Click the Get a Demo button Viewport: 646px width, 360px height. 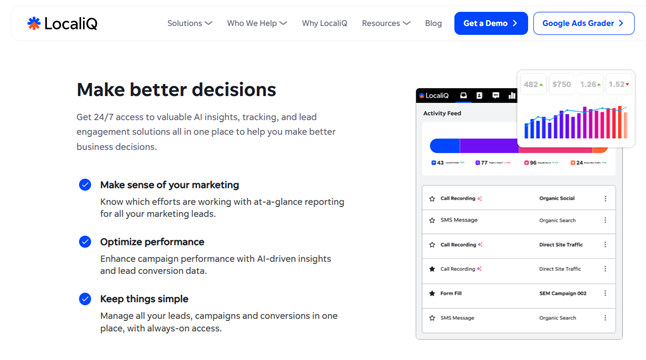(x=491, y=23)
